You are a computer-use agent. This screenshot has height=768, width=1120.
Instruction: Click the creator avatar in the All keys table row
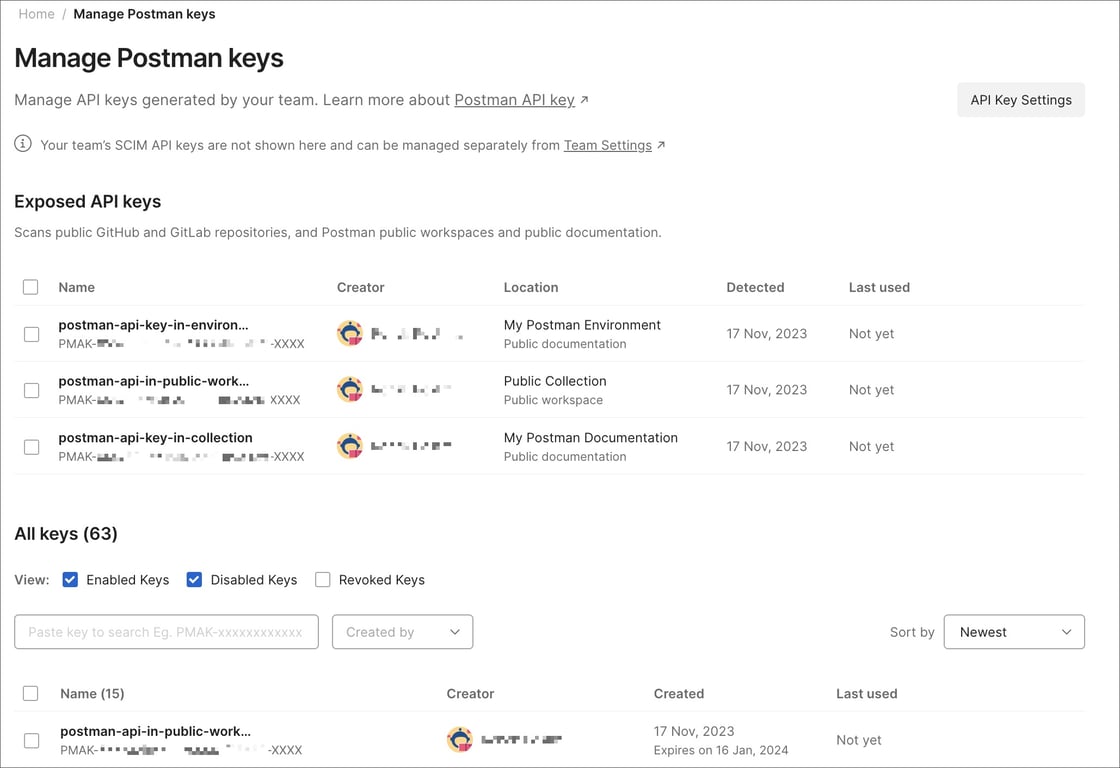pyautogui.click(x=460, y=739)
